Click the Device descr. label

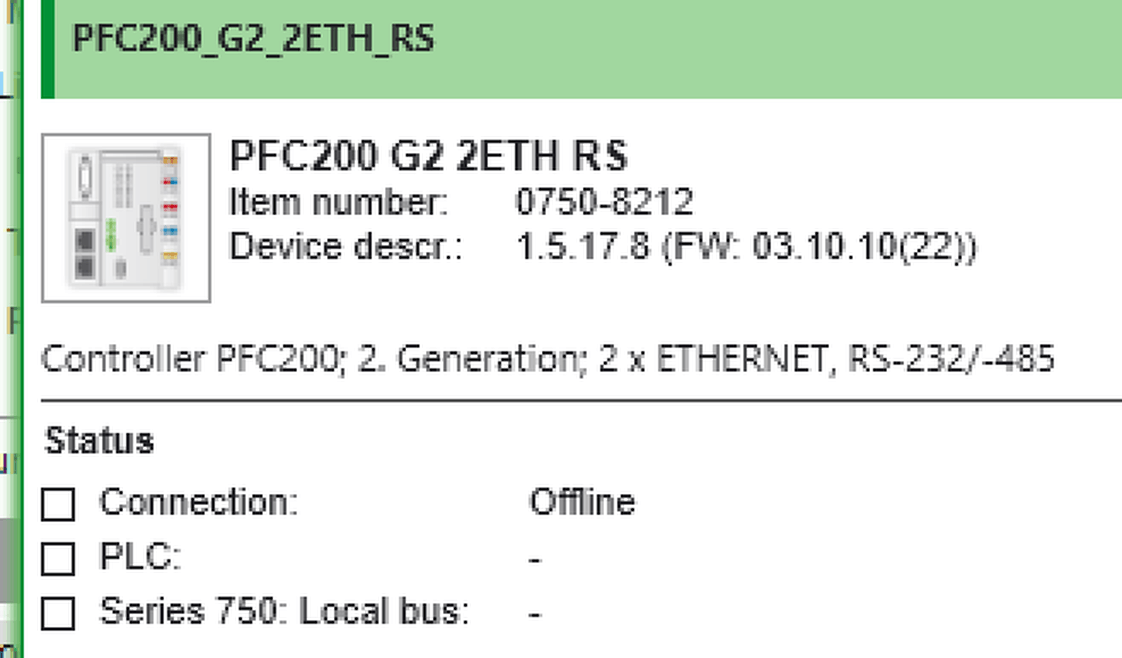(346, 247)
